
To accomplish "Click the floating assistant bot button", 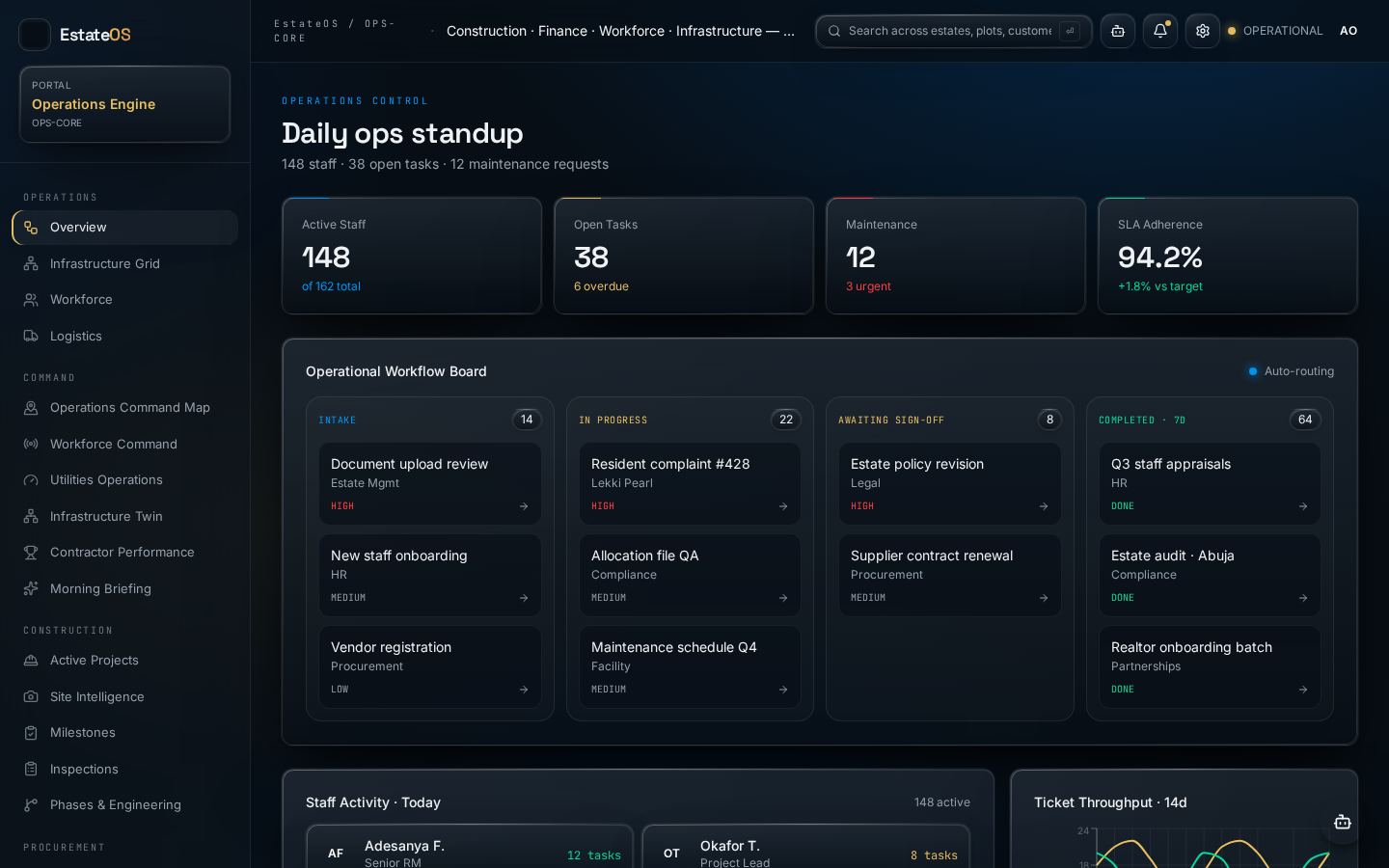I will [1342, 823].
